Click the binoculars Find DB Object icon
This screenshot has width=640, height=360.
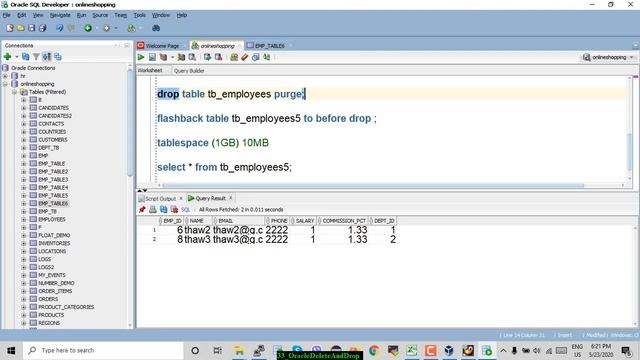(156, 28)
